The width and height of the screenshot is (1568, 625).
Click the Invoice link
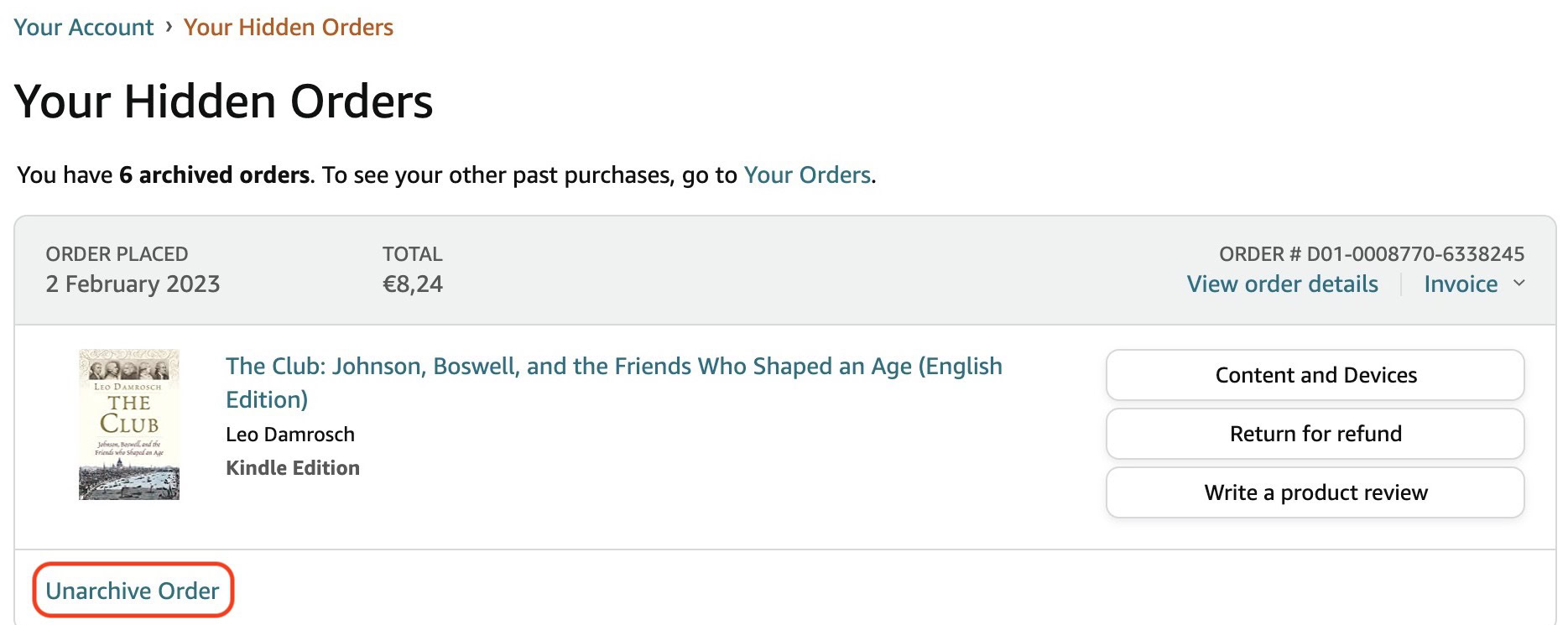1461,284
